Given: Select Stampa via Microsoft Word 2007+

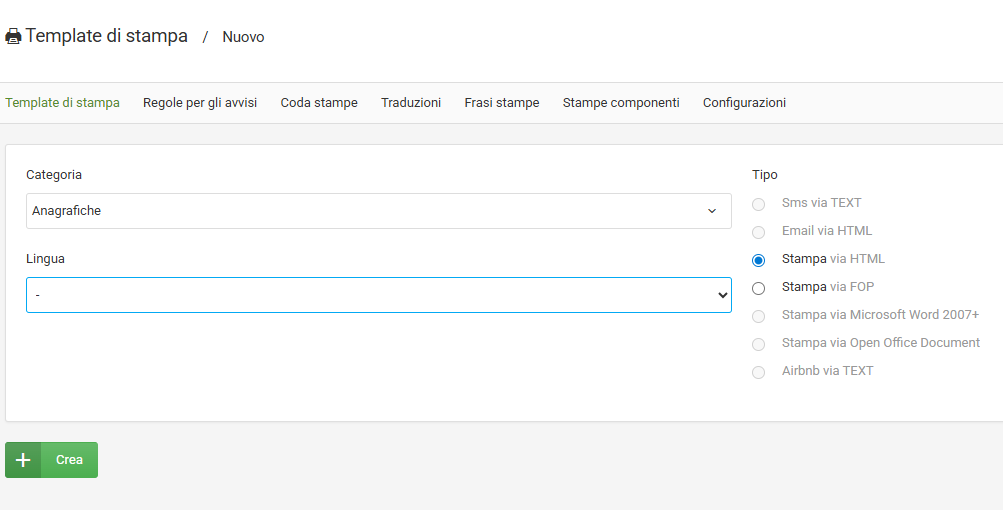Looking at the screenshot, I should click(x=759, y=316).
